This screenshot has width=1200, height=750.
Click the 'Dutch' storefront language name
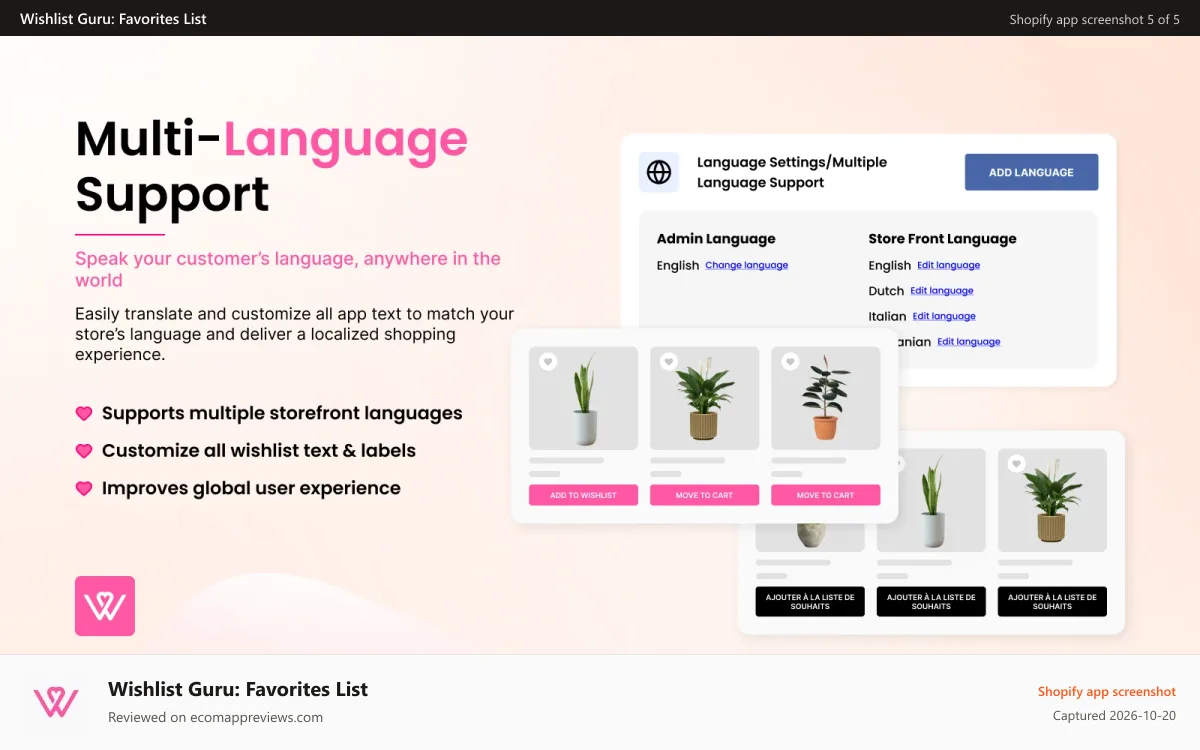[x=886, y=291]
